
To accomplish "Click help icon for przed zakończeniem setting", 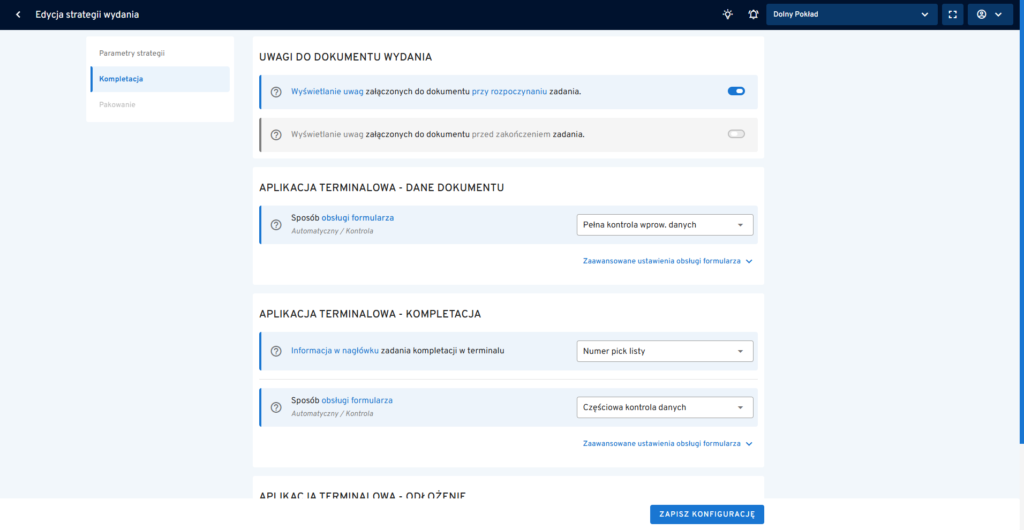I will [x=276, y=134].
